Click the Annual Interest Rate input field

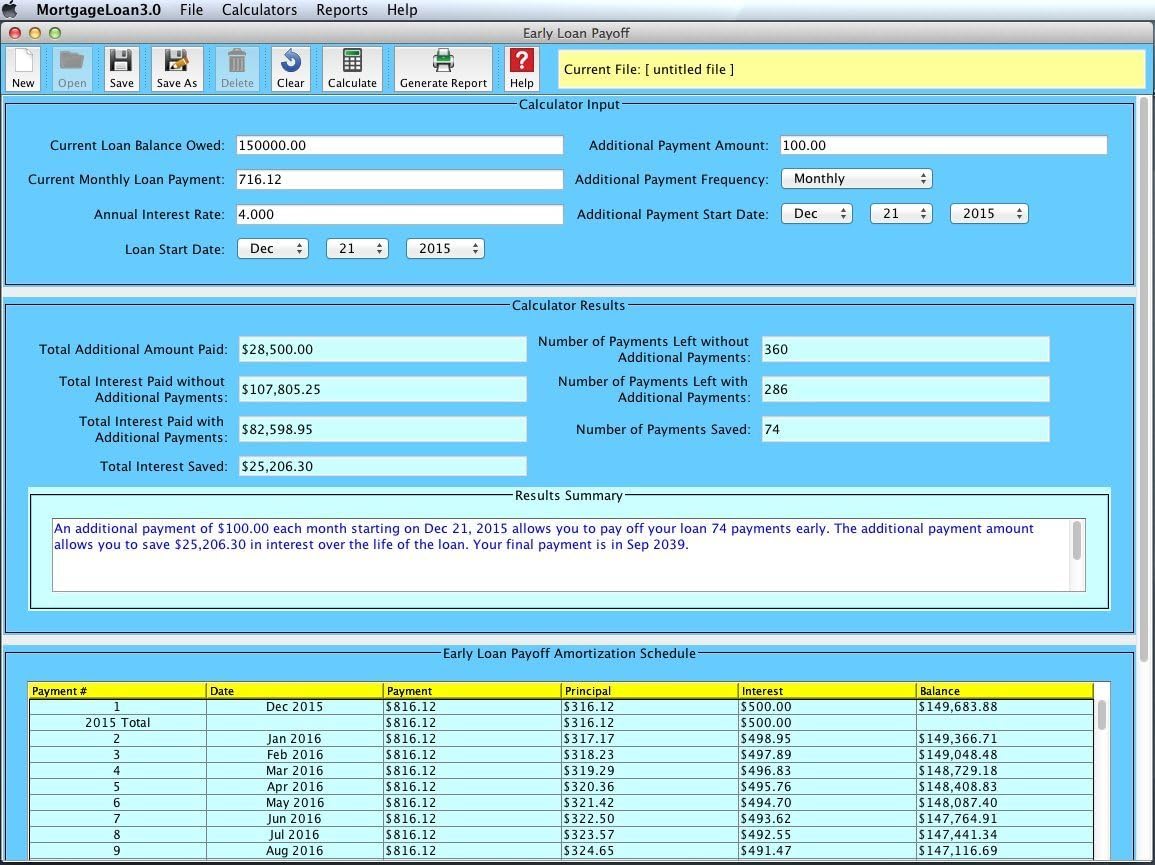pyautogui.click(x=400, y=215)
